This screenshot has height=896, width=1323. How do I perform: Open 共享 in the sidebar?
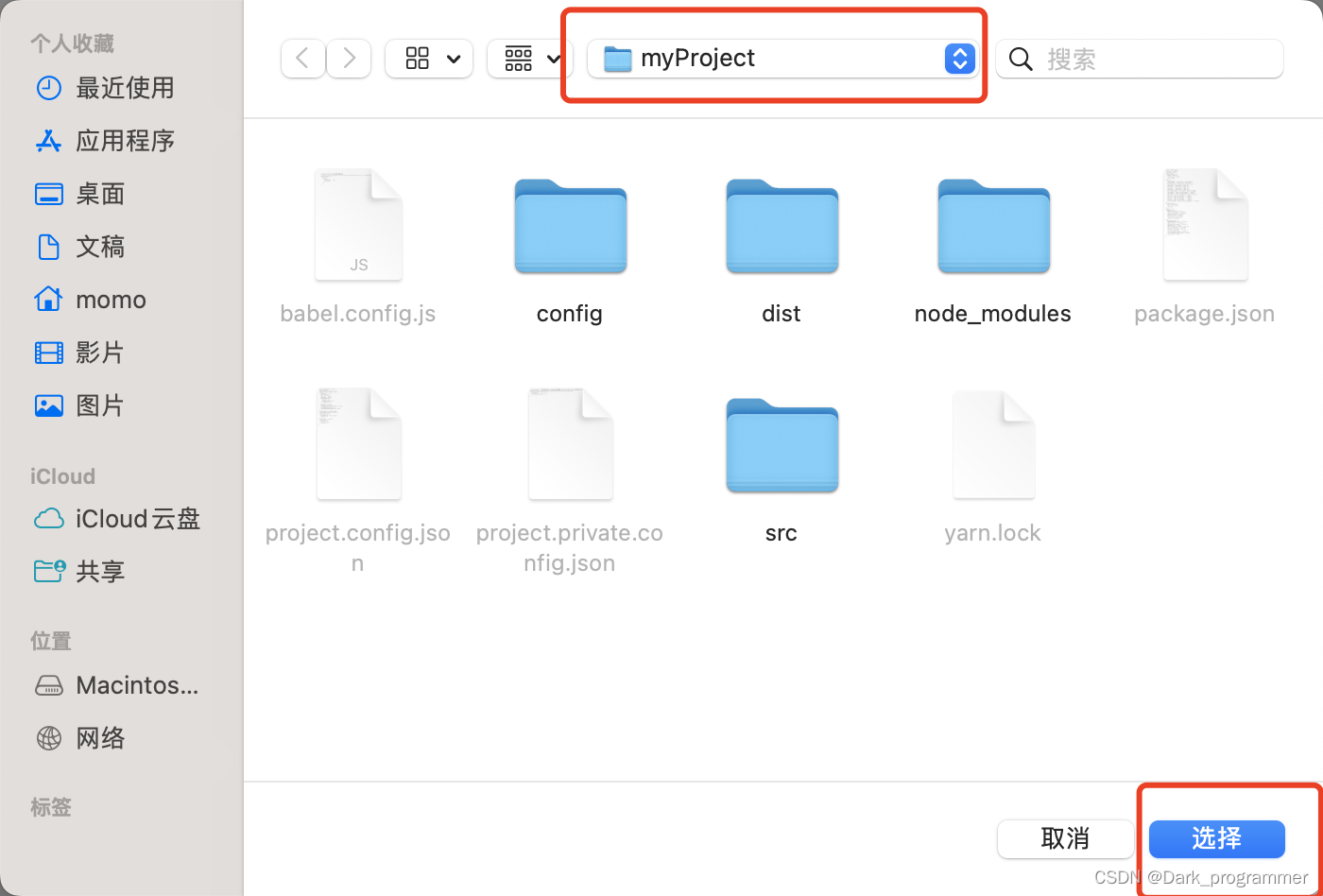pyautogui.click(x=79, y=571)
